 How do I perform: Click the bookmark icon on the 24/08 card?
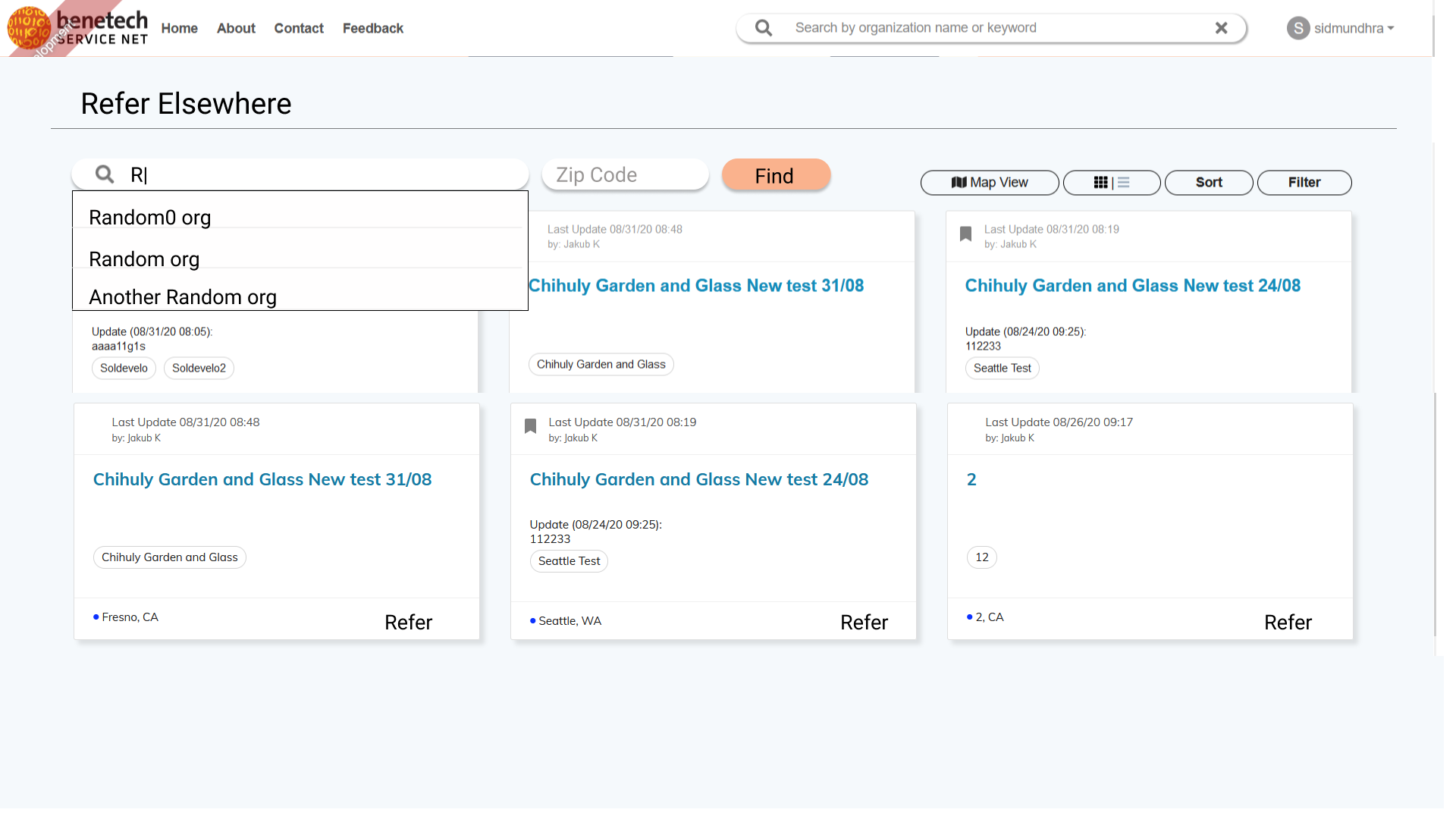(x=965, y=234)
